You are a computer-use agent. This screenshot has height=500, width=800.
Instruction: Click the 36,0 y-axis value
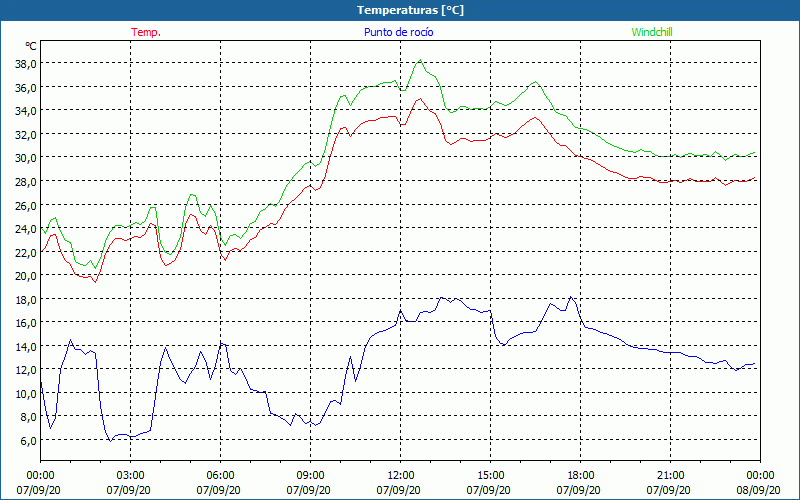click(x=26, y=88)
